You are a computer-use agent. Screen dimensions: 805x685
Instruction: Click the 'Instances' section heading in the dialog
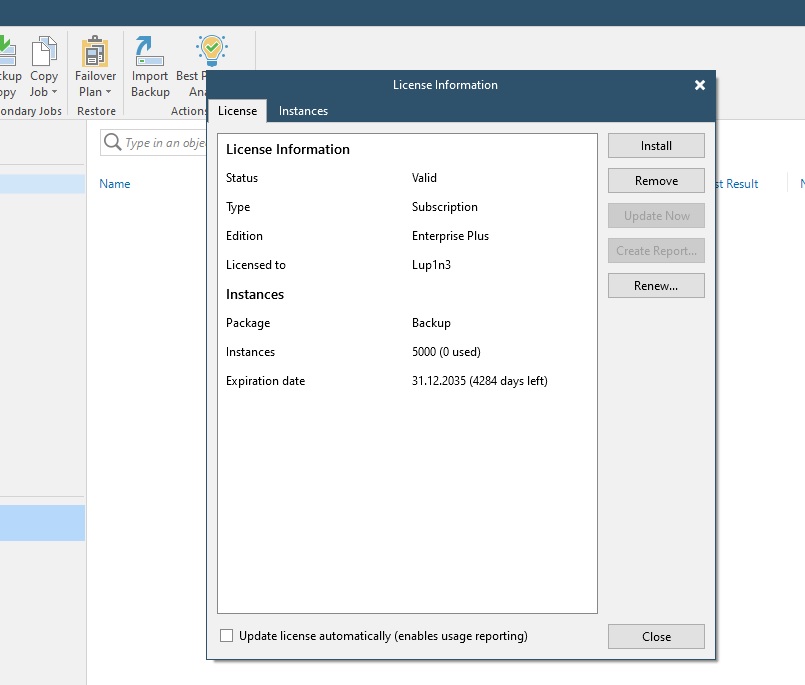255,294
